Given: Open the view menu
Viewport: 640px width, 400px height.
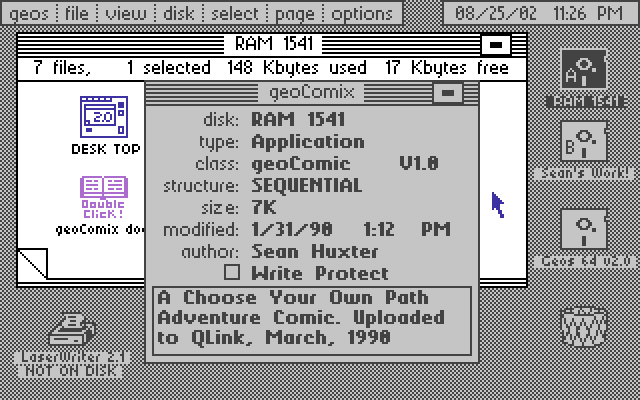Looking at the screenshot, I should (x=126, y=13).
